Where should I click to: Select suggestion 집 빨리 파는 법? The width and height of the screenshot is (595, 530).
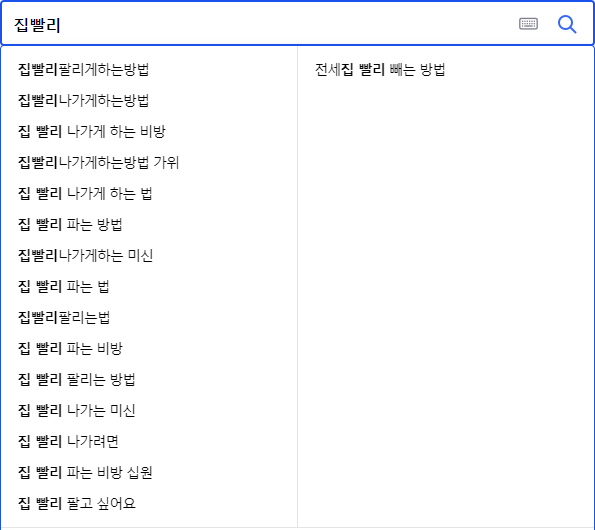point(64,286)
